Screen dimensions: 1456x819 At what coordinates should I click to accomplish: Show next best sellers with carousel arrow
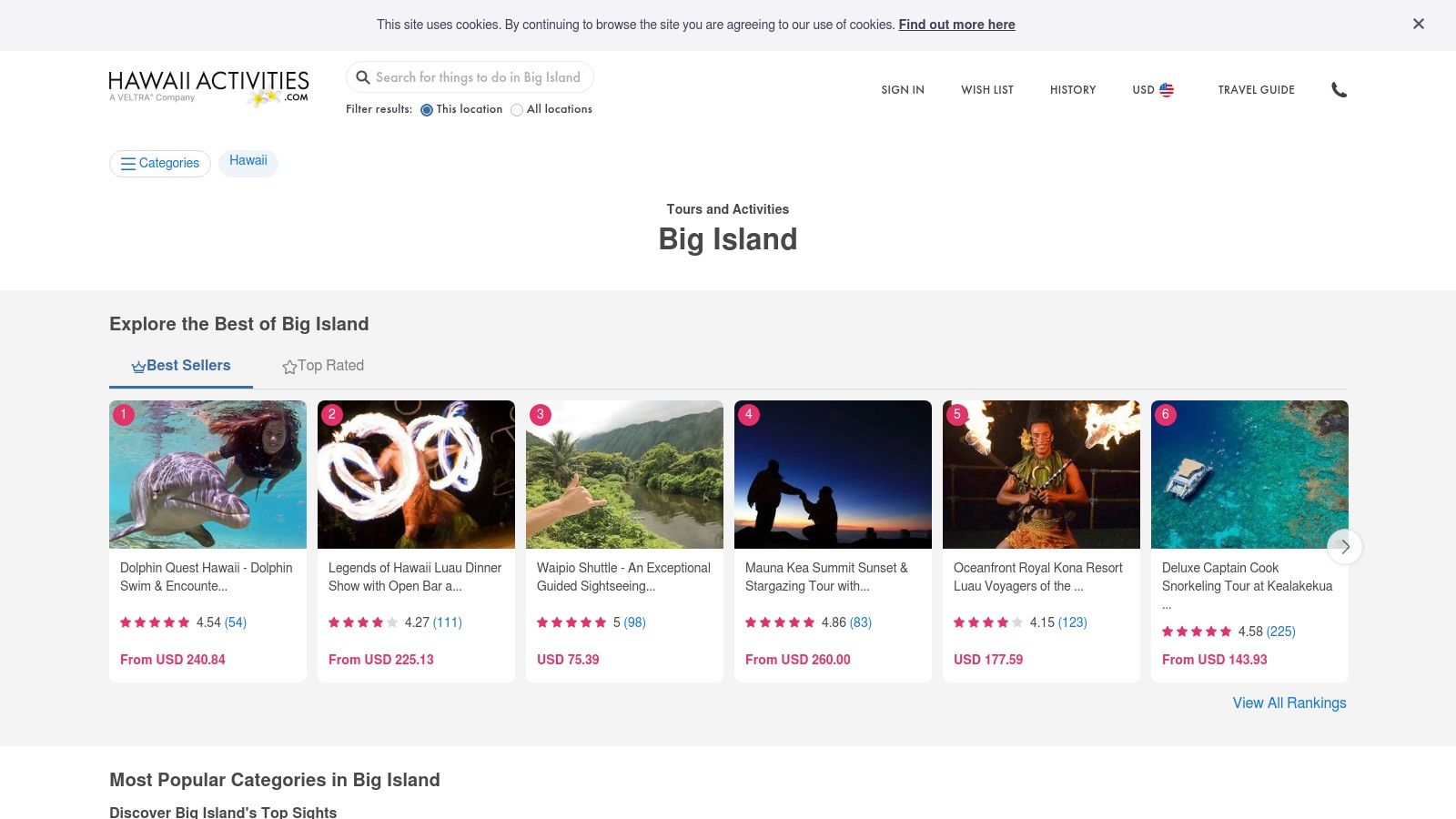point(1345,547)
